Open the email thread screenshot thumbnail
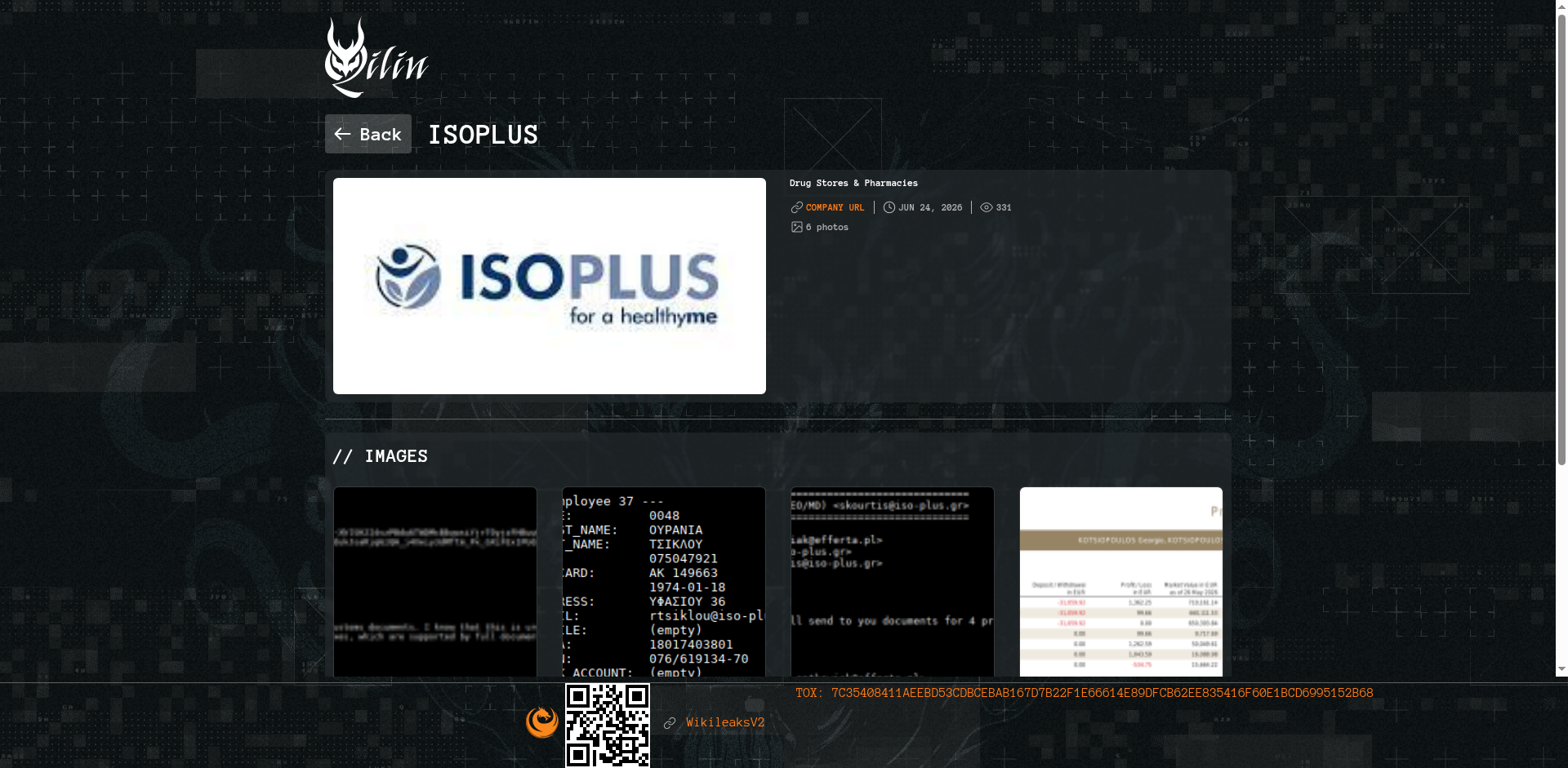The height and width of the screenshot is (768, 1568). coord(893,582)
